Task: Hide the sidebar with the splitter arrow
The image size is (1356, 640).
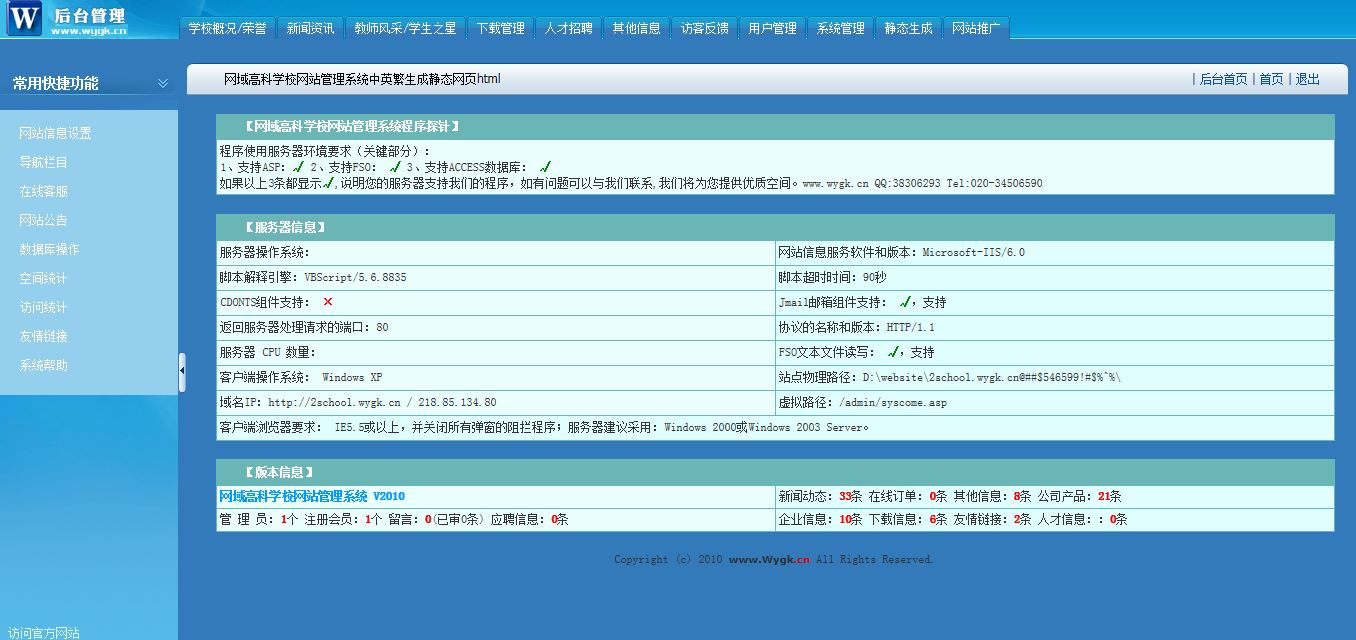Action: point(182,372)
